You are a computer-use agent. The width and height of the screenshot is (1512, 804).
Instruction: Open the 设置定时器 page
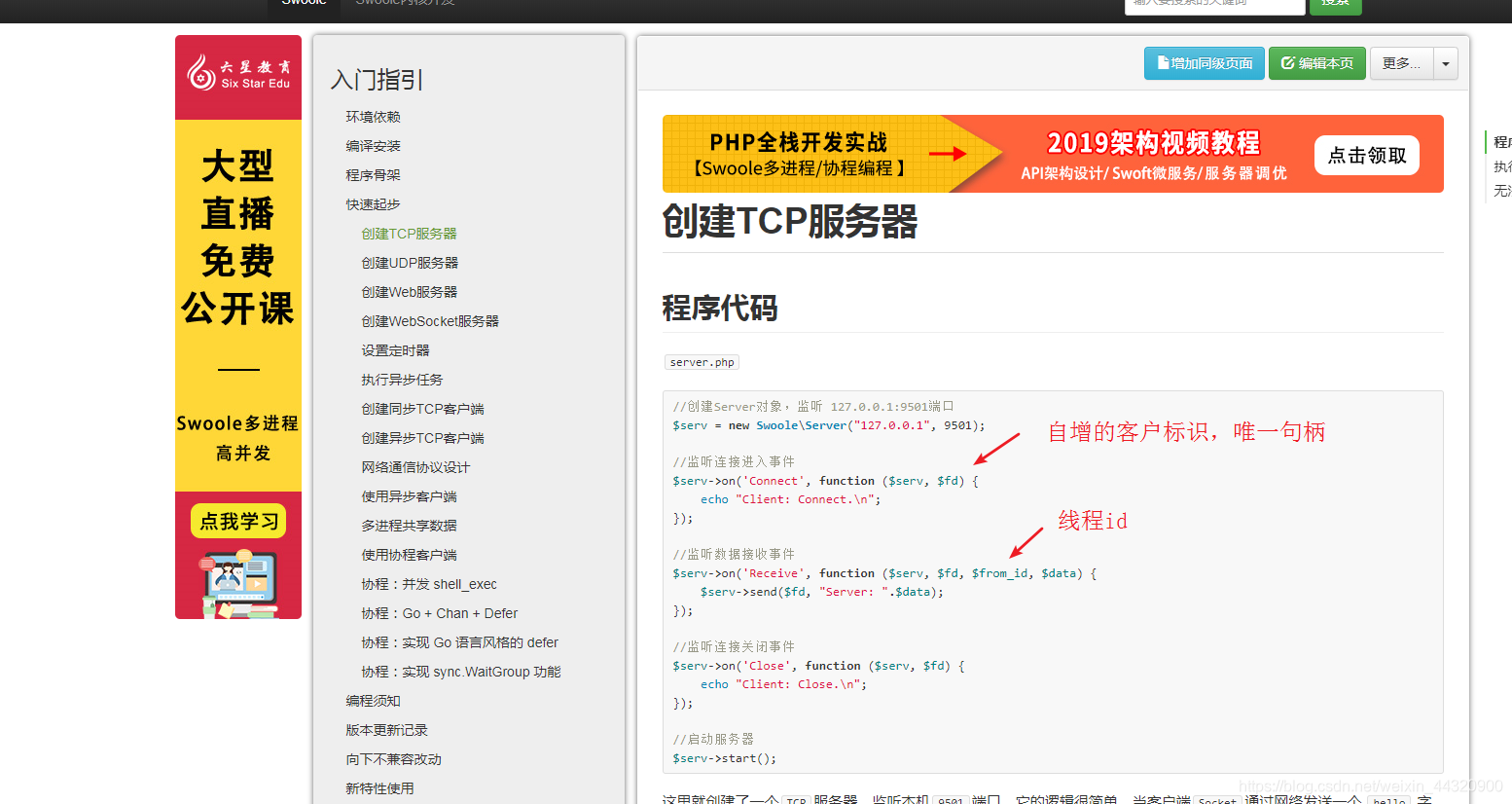pos(395,350)
